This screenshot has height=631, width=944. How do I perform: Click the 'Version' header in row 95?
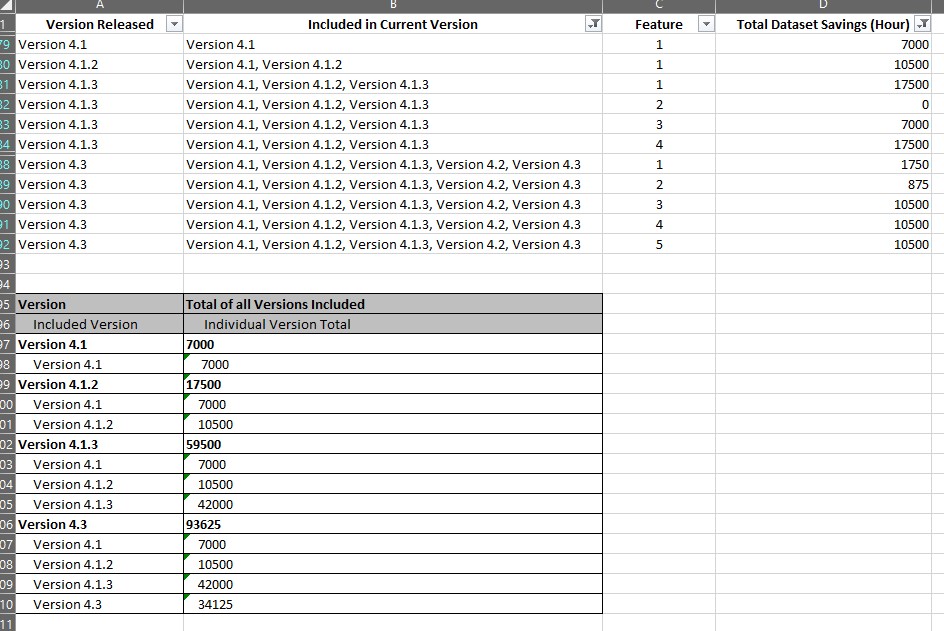pos(99,304)
